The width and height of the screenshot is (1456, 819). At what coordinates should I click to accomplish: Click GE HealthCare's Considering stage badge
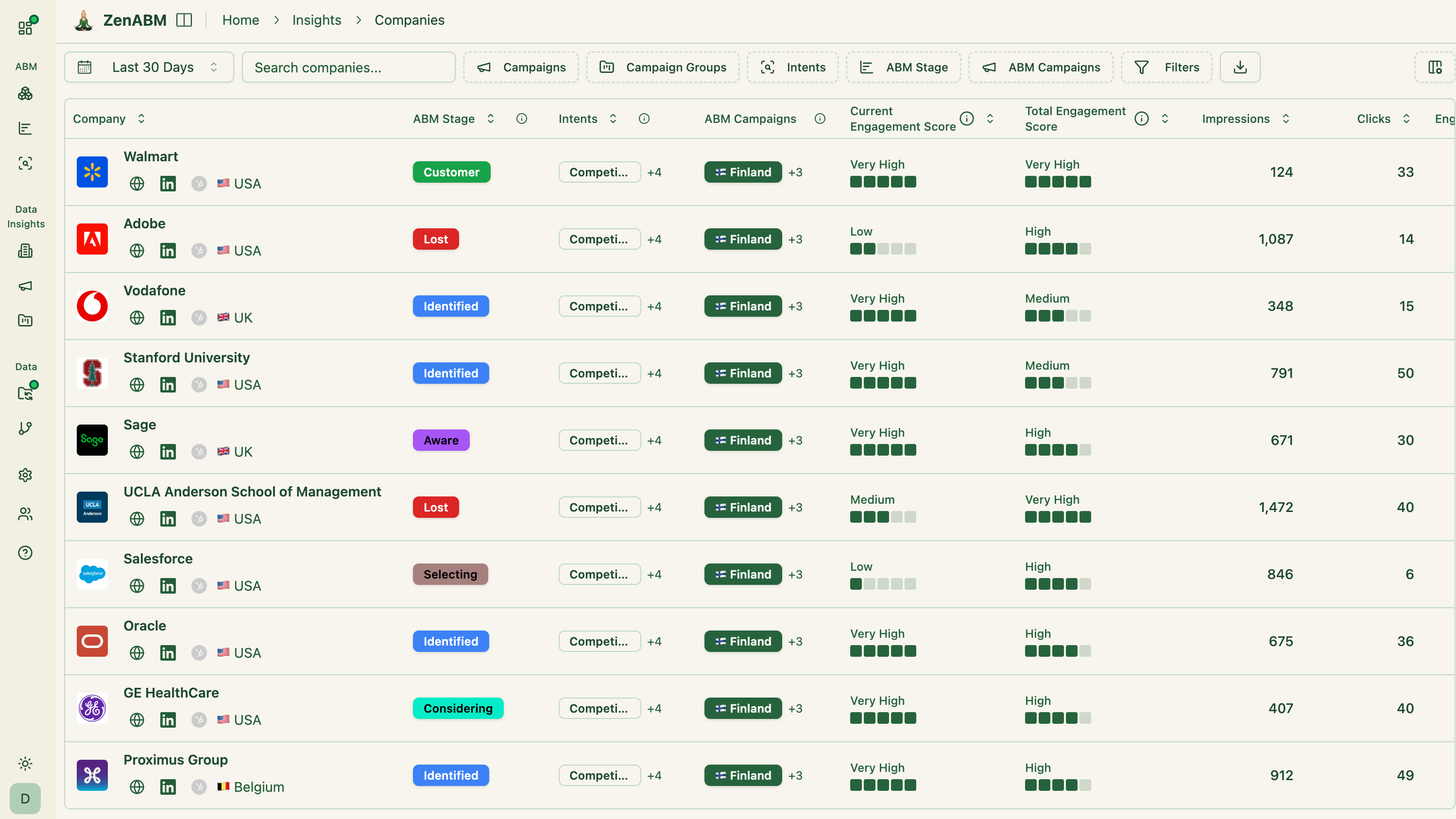point(459,708)
